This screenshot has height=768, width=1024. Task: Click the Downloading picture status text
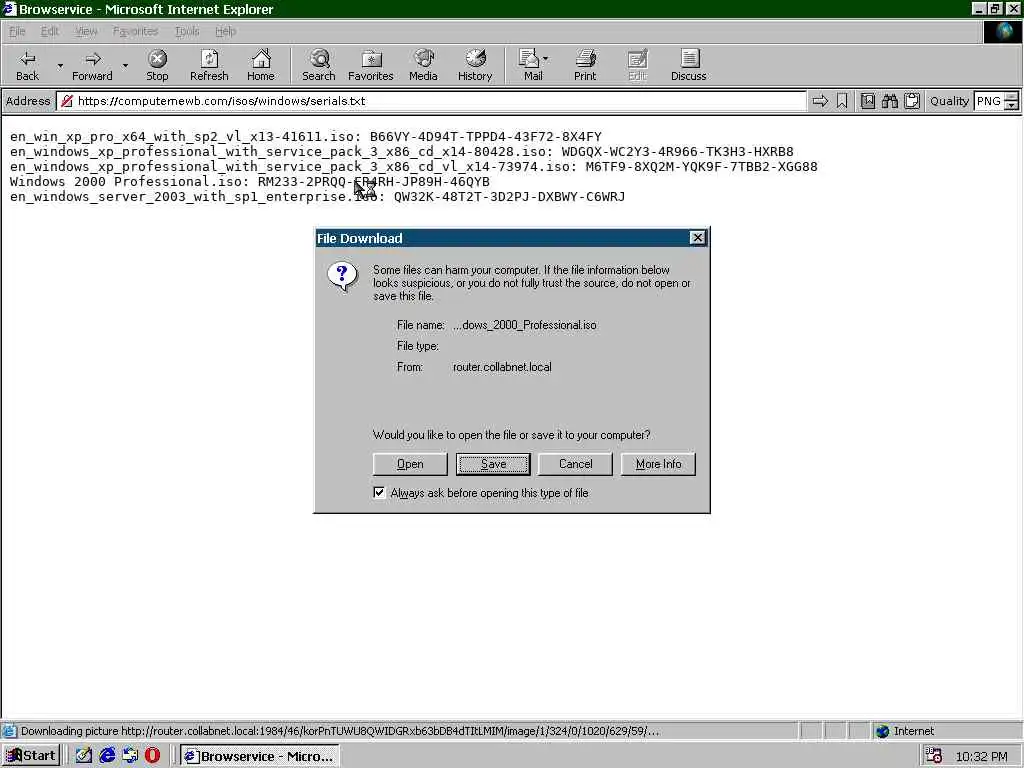tap(340, 731)
